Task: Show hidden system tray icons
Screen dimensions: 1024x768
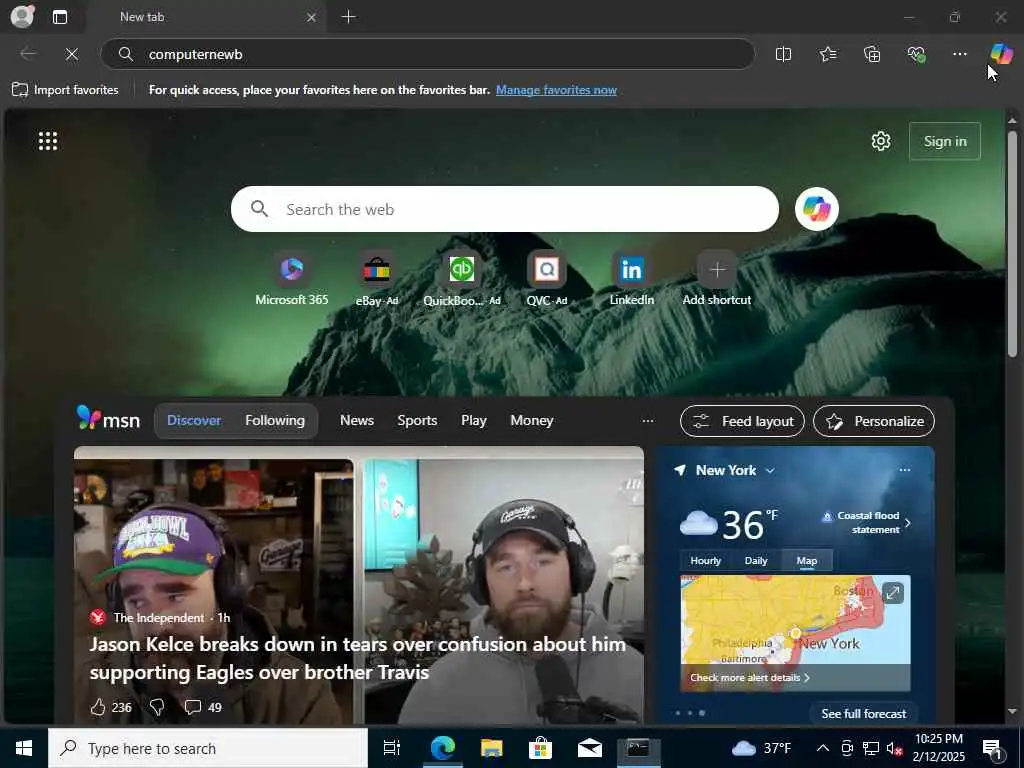Action: 823,748
